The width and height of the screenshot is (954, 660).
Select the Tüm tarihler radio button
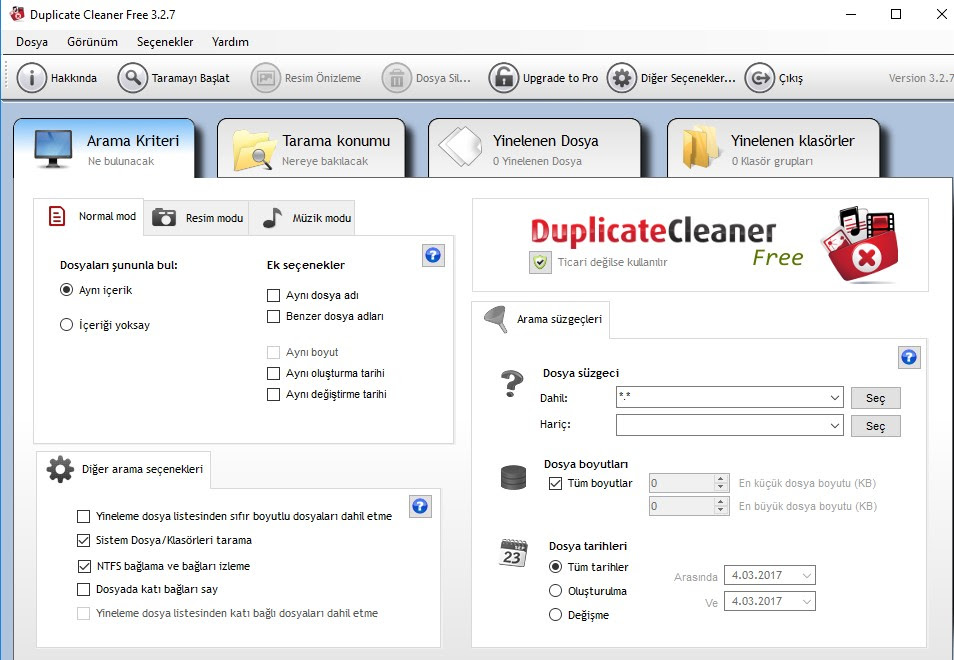(555, 567)
